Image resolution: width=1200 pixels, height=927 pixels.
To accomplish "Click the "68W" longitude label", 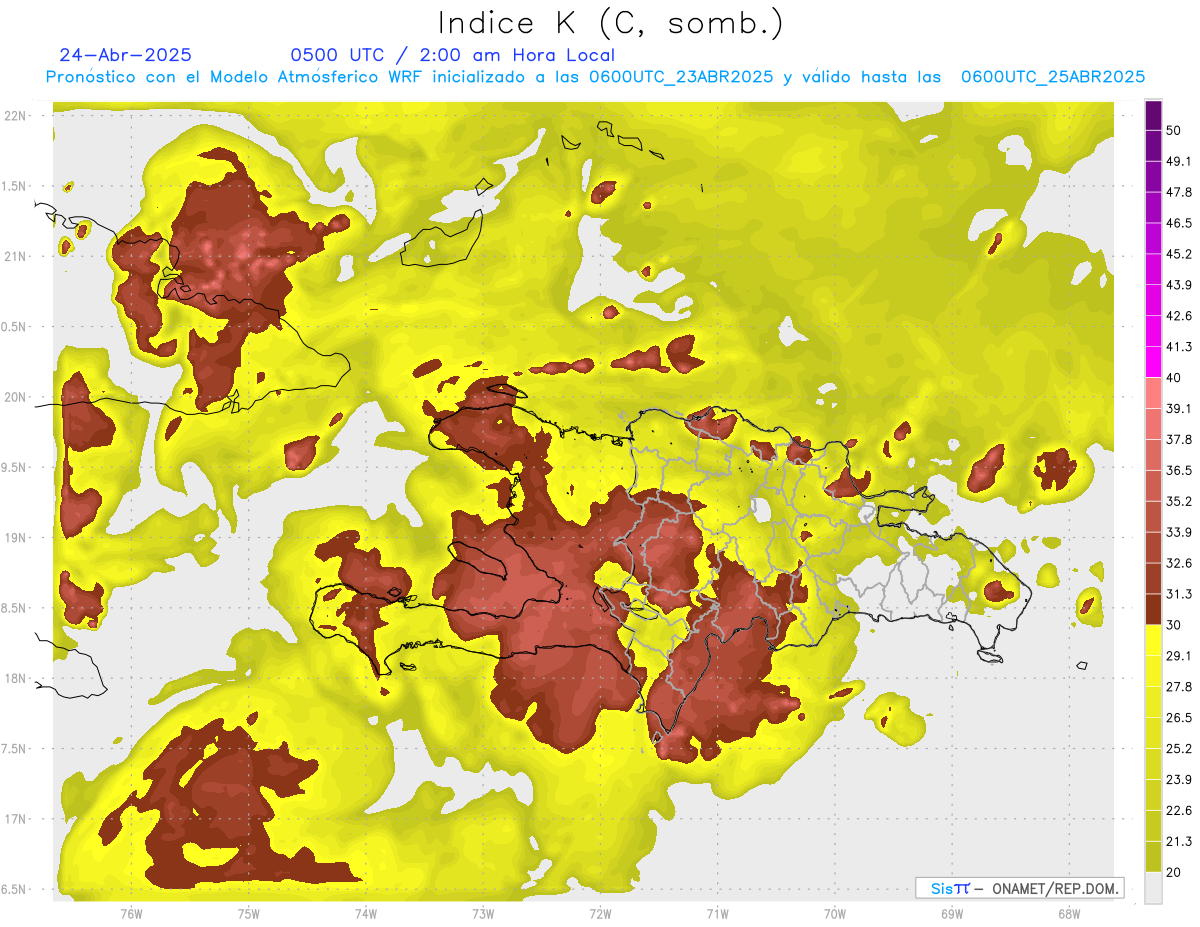I will click(1069, 913).
